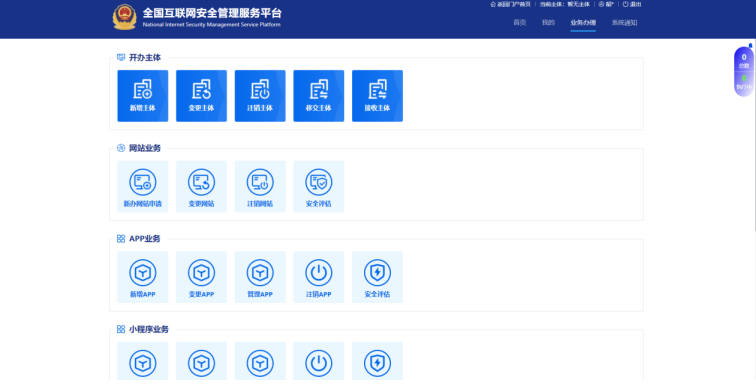Viewport: 756px width, 392px height.
Task: Click the 执行中 counter in floating widget
Action: (744, 82)
